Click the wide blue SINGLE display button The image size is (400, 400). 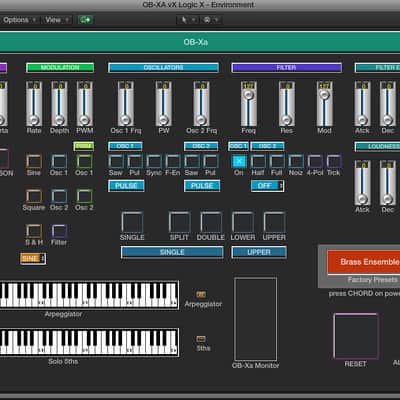172,252
